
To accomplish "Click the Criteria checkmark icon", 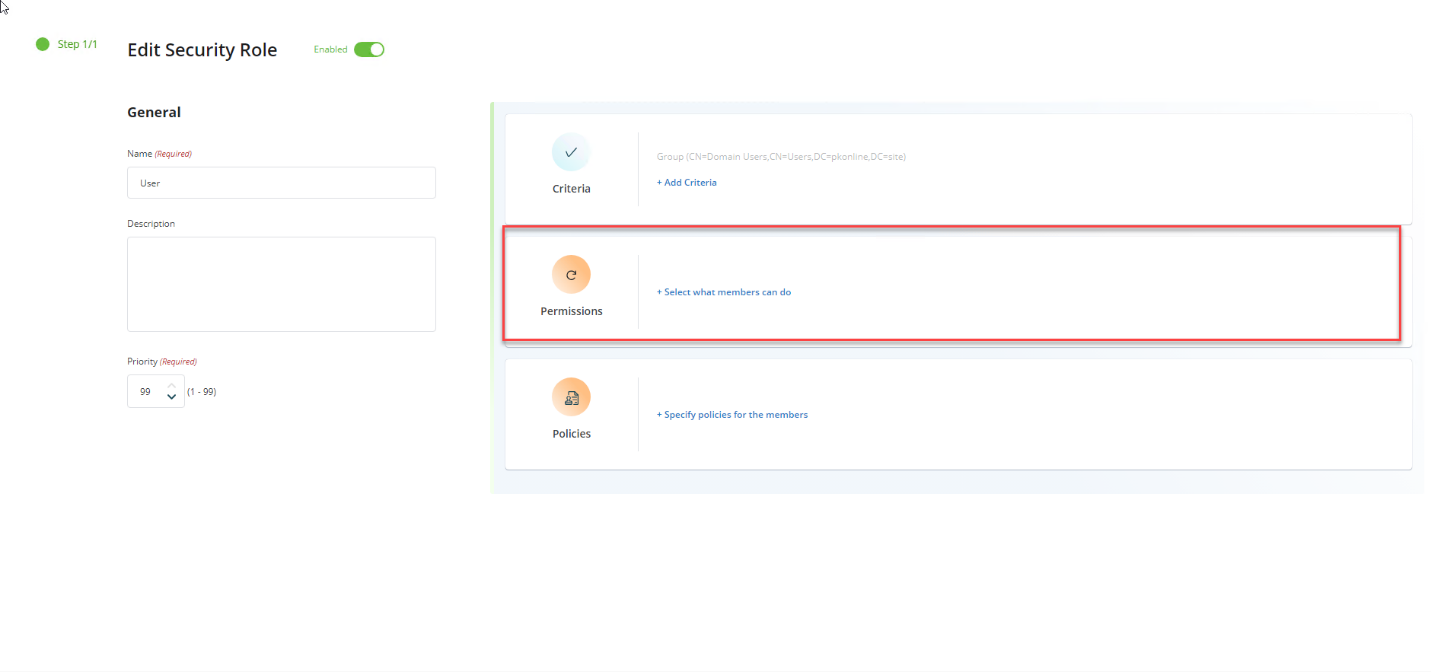I will [571, 152].
